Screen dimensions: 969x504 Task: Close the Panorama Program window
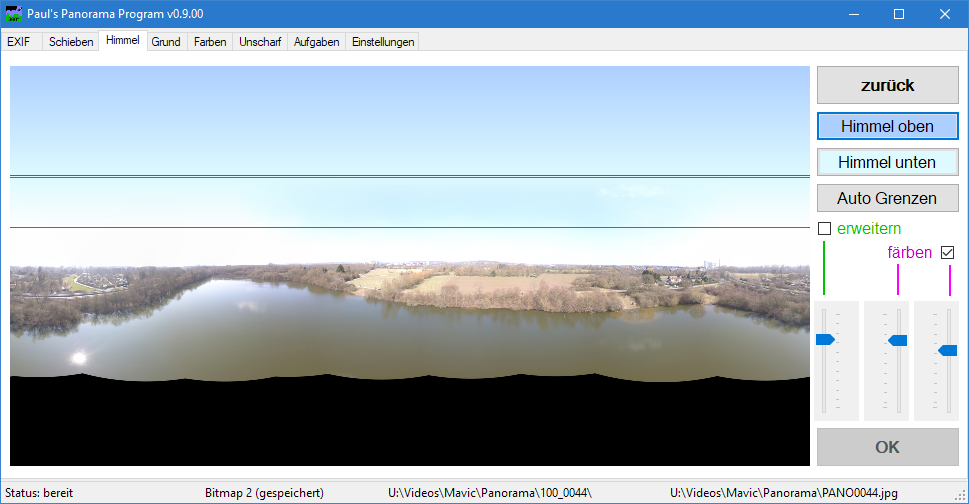click(945, 14)
